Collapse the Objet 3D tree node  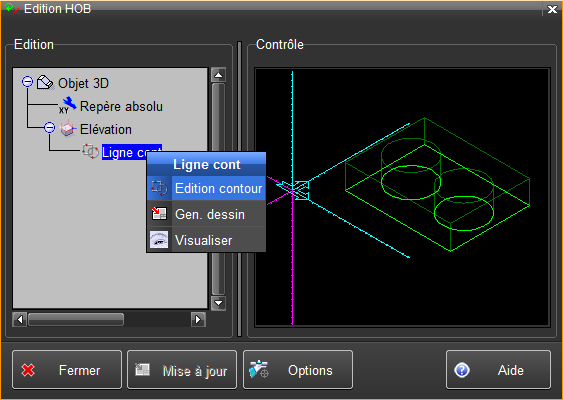point(27,82)
